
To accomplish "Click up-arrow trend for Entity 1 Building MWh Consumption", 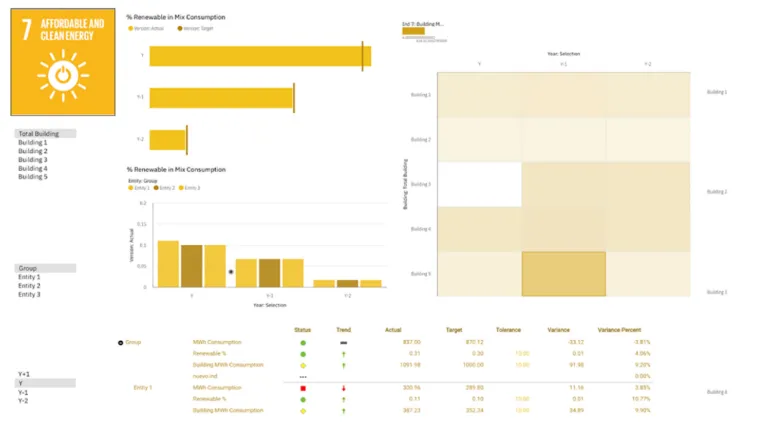I will click(x=344, y=411).
